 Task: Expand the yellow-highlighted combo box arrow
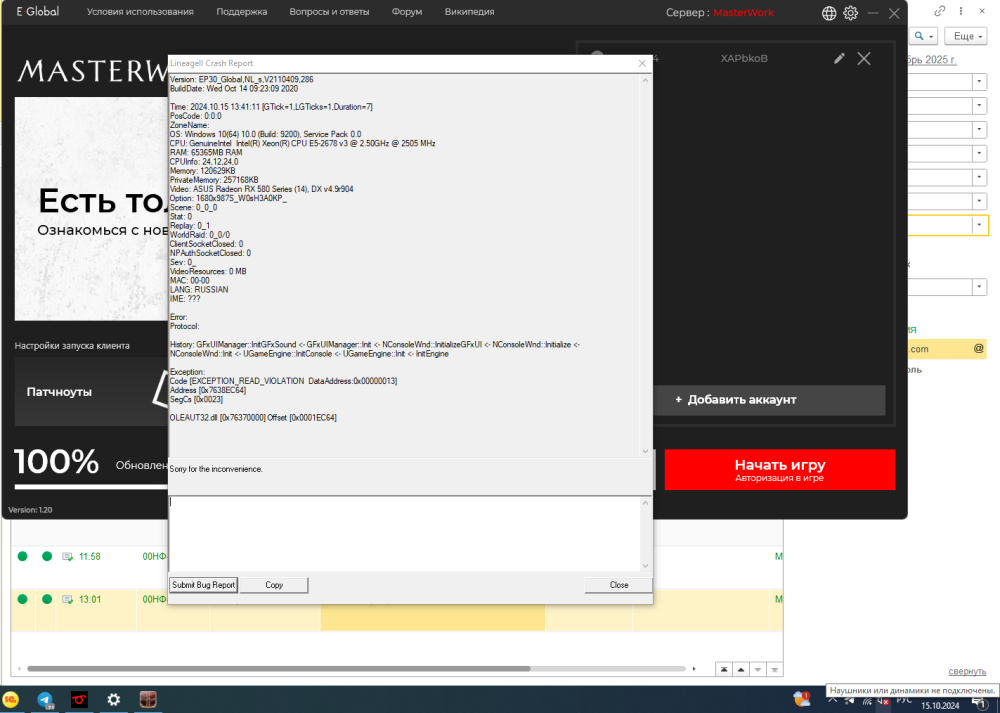978,226
